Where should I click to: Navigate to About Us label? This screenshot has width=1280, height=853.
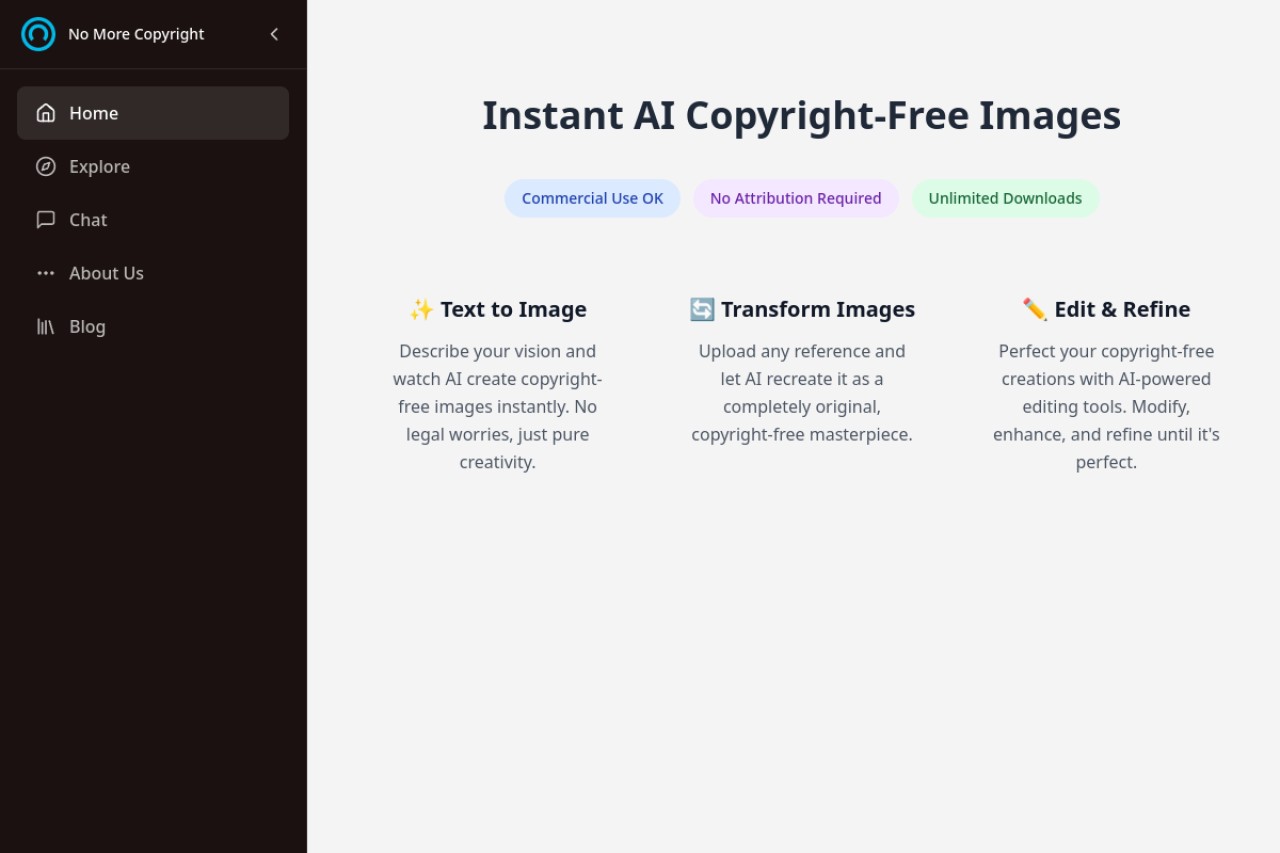(107, 273)
